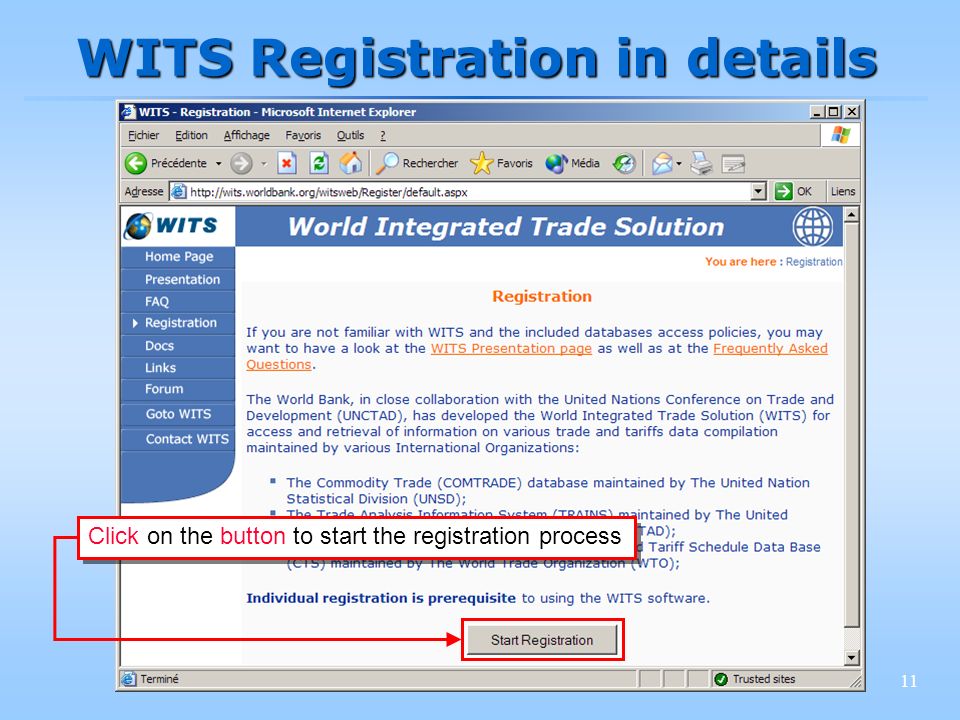Open the Média toolbar icon
This screenshot has width=960, height=720.
tap(556, 163)
